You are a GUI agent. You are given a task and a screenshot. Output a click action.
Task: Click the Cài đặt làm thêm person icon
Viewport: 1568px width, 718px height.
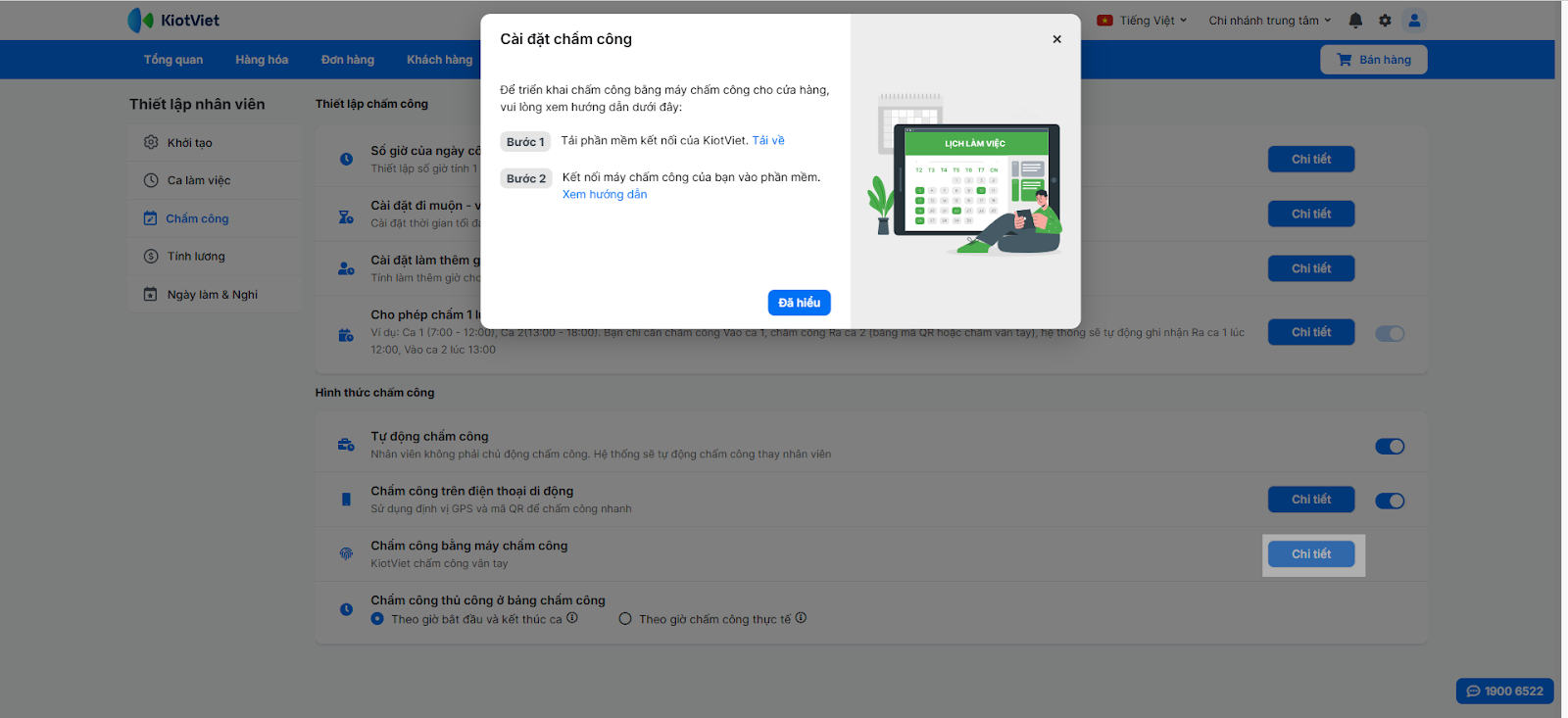coord(346,268)
